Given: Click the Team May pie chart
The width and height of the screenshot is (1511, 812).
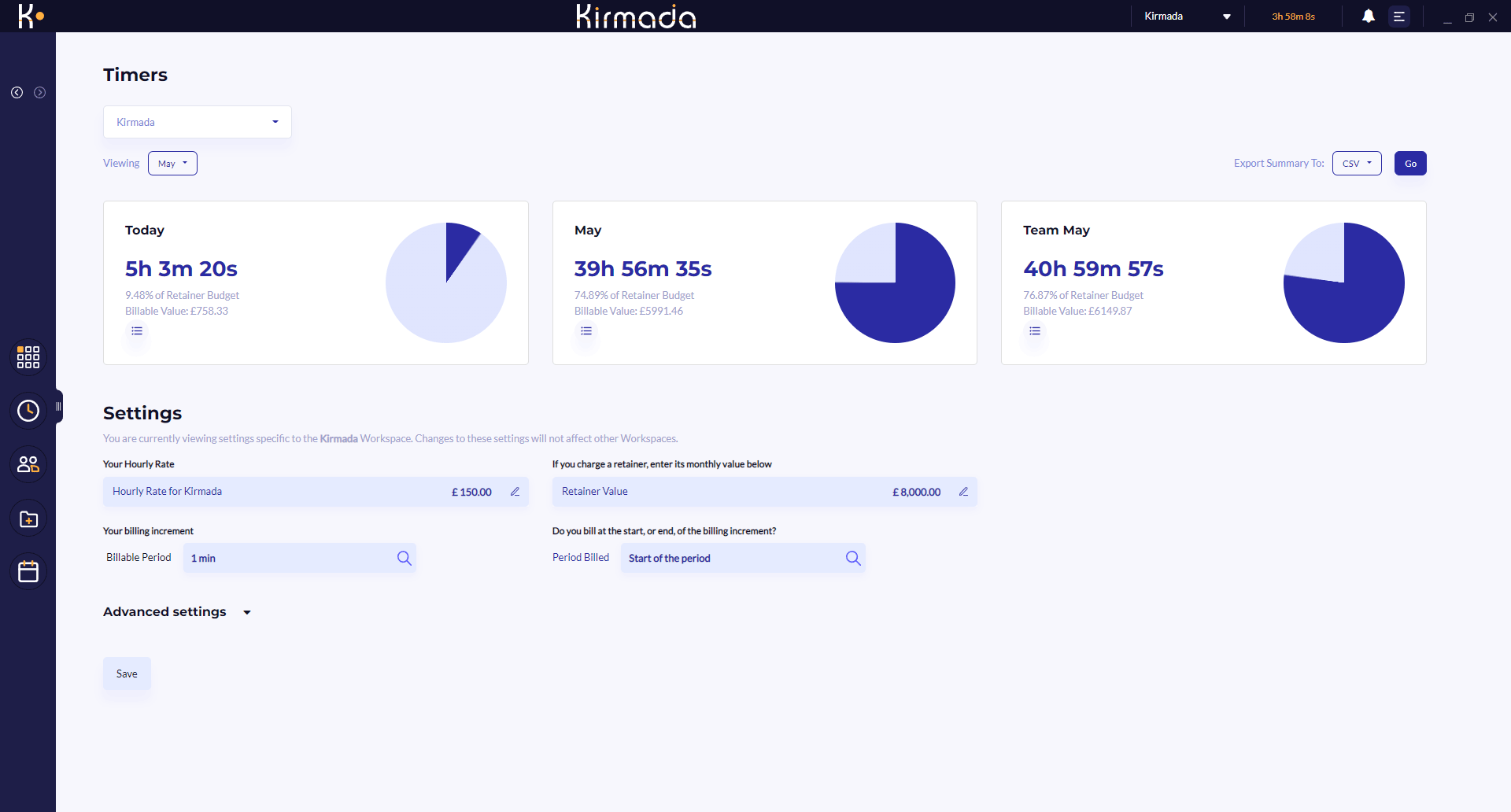Looking at the screenshot, I should point(1344,282).
